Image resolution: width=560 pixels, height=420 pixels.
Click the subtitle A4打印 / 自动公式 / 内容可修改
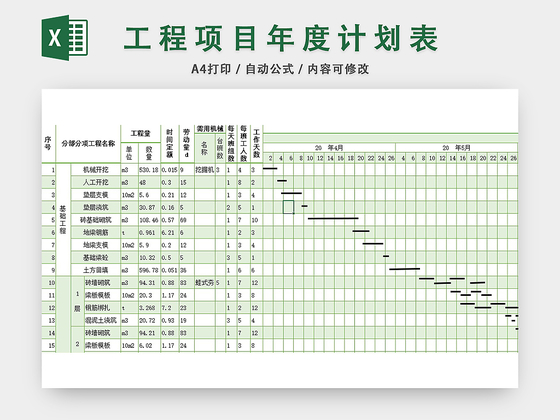pyautogui.click(x=280, y=69)
